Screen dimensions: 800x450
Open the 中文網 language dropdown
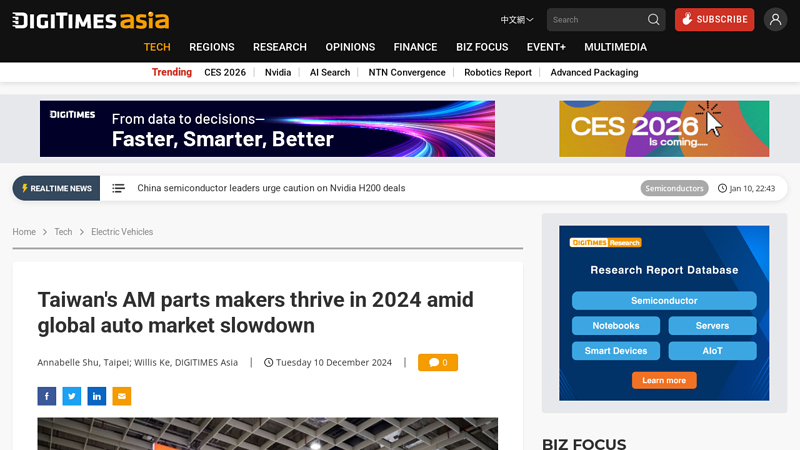pos(516,20)
